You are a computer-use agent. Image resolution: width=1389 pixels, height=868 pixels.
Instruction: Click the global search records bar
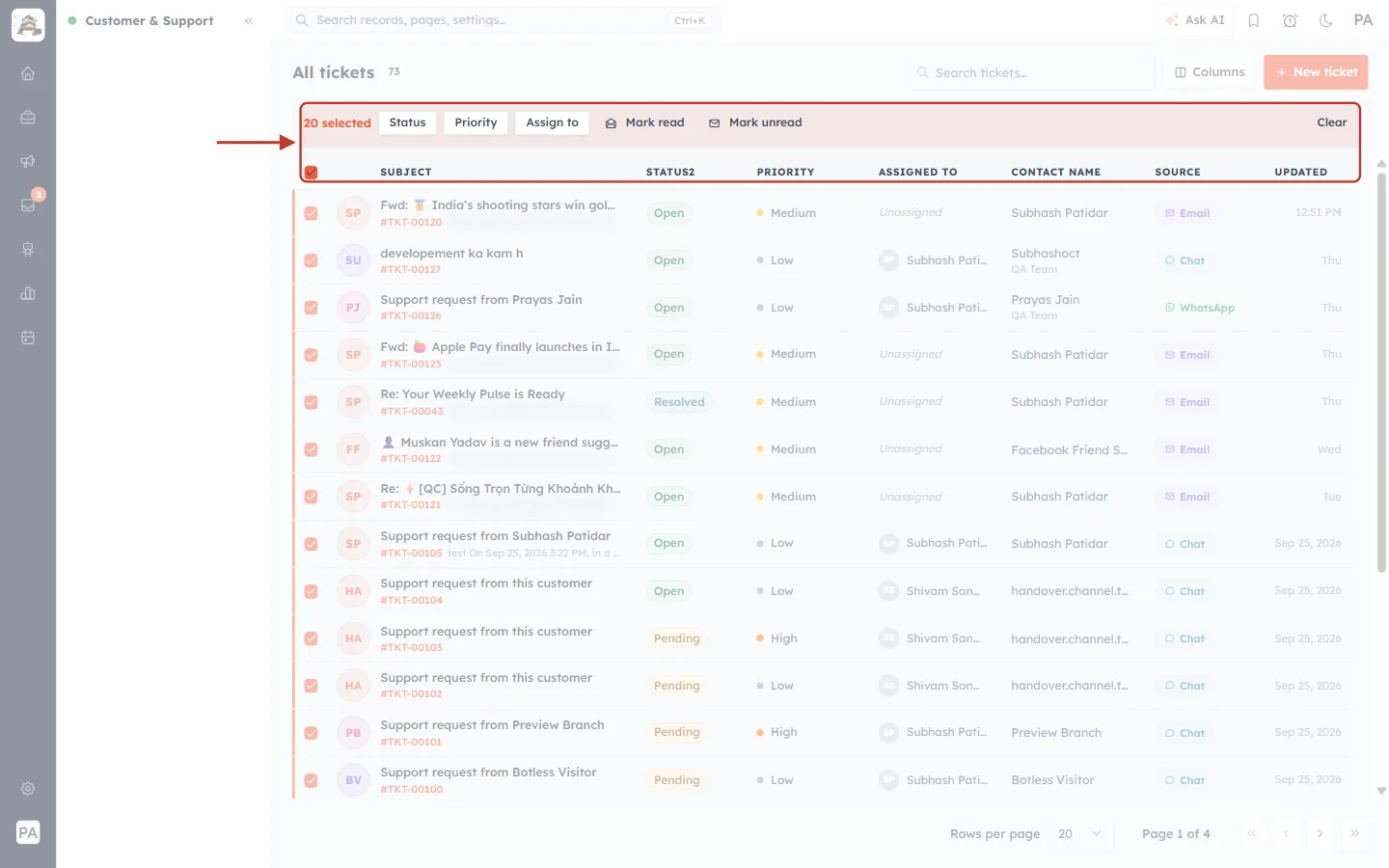click(x=503, y=20)
